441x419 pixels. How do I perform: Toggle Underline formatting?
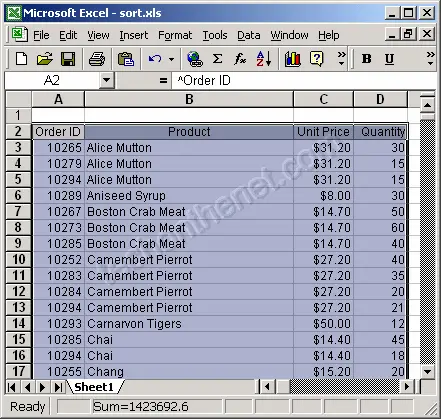tap(389, 59)
